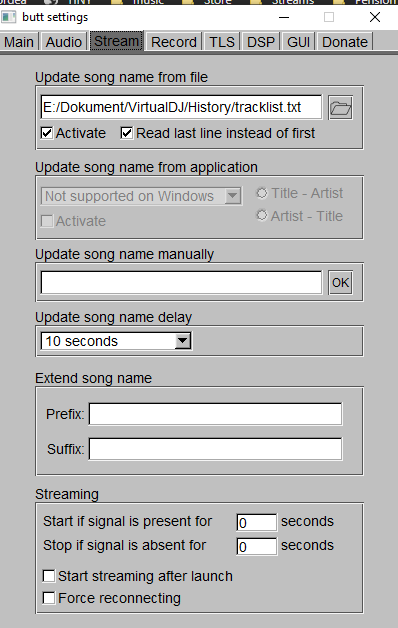Open the Main tab
The image size is (398, 628).
(19, 42)
